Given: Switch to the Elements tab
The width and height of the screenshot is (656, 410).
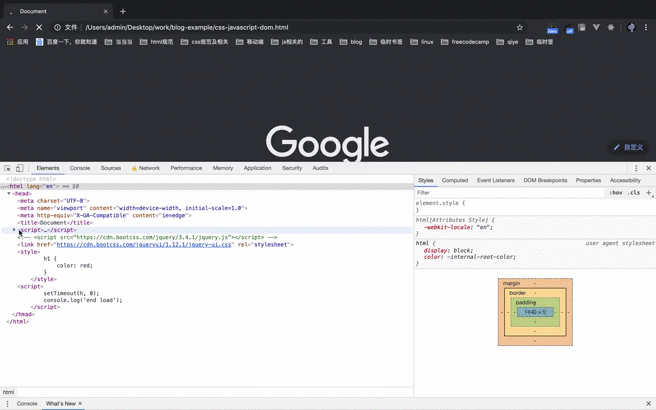Looking at the screenshot, I should (48, 168).
